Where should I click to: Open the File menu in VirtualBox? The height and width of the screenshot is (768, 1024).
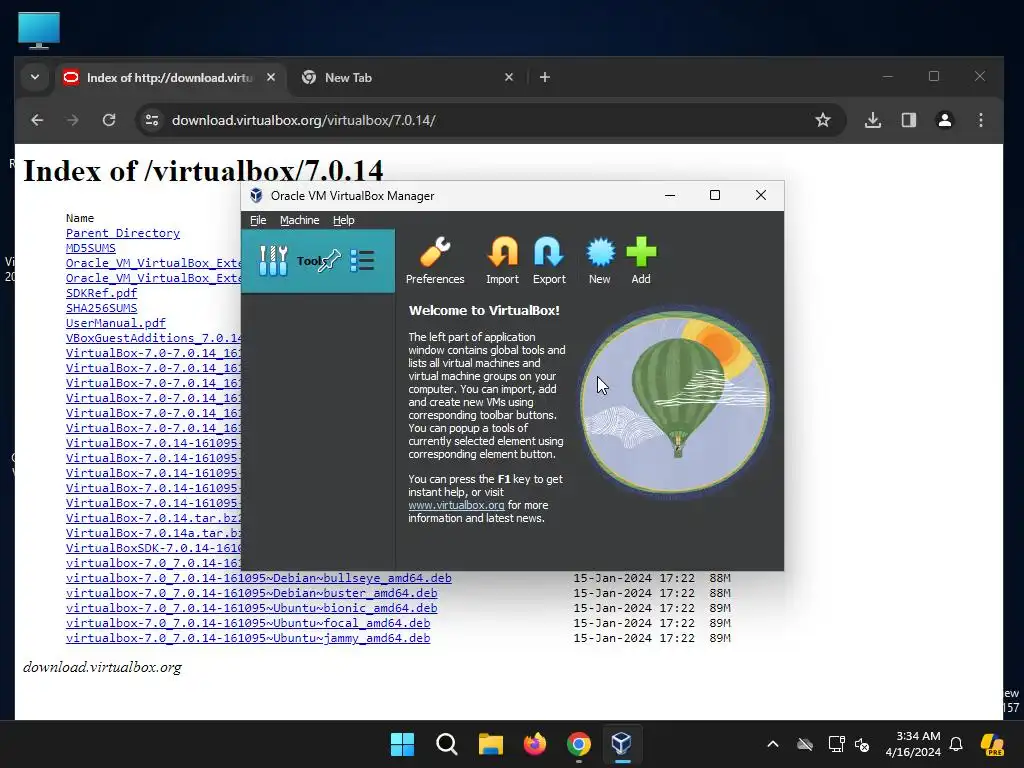(x=258, y=220)
